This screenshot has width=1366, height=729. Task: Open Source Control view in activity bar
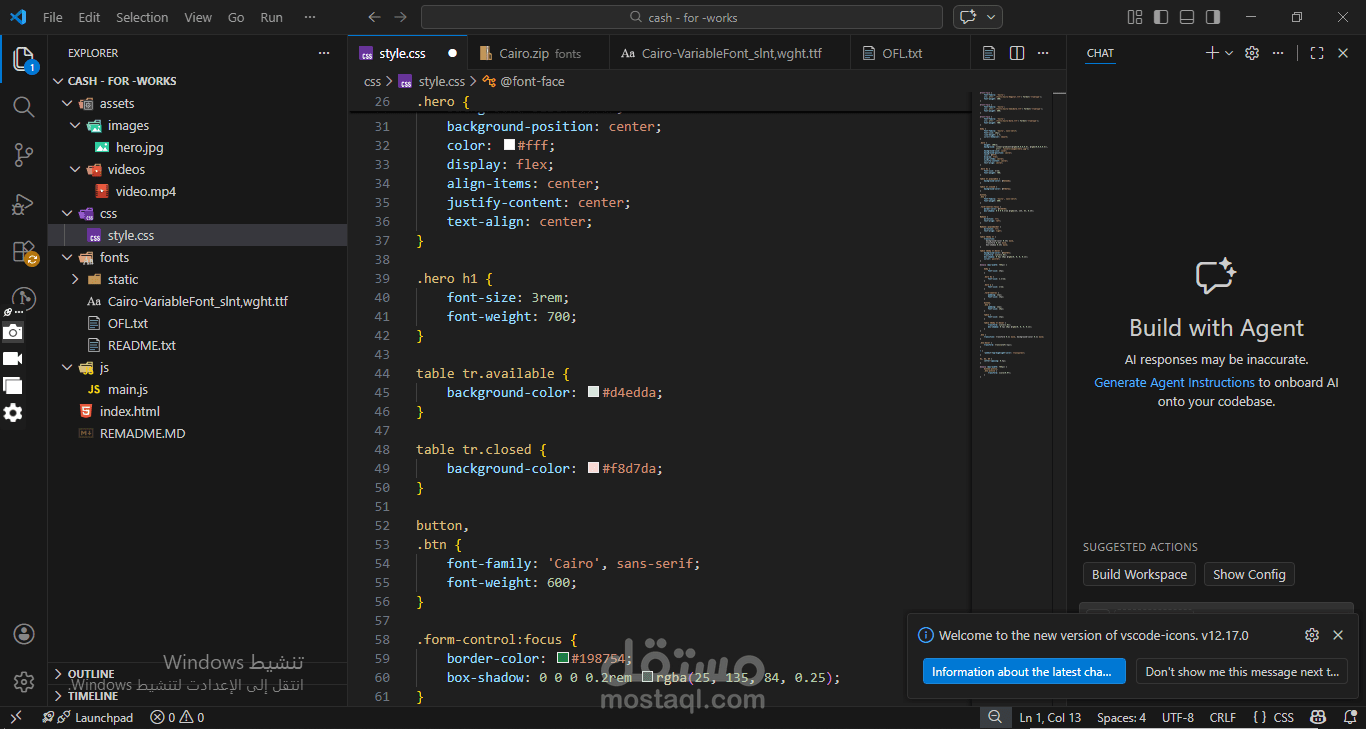pyautogui.click(x=23, y=154)
